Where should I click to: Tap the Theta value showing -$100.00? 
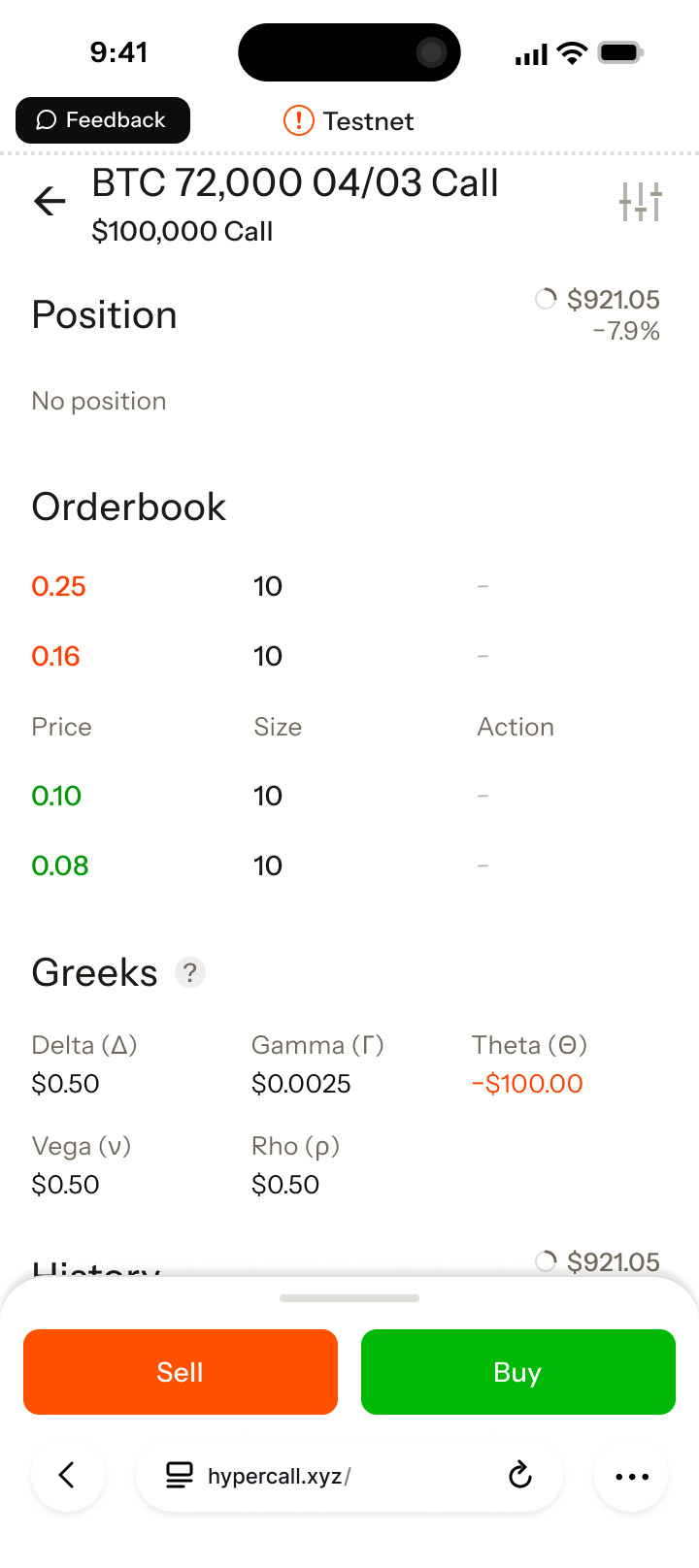527,1084
